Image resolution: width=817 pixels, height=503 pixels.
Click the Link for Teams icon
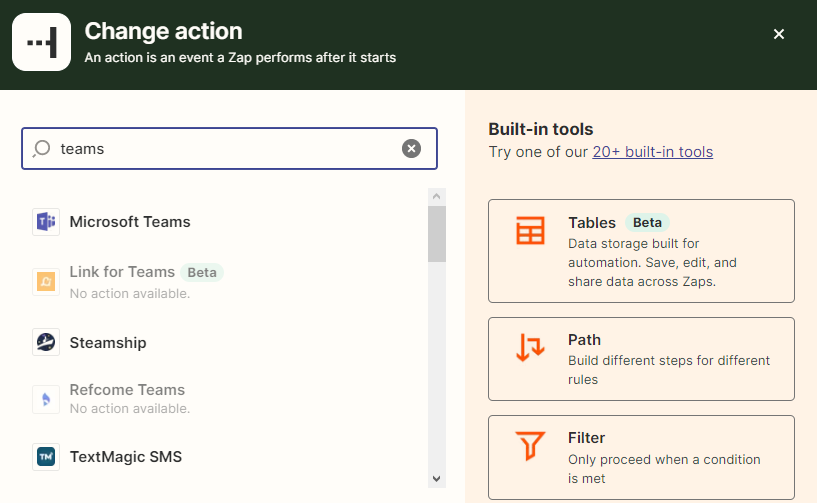tap(46, 282)
